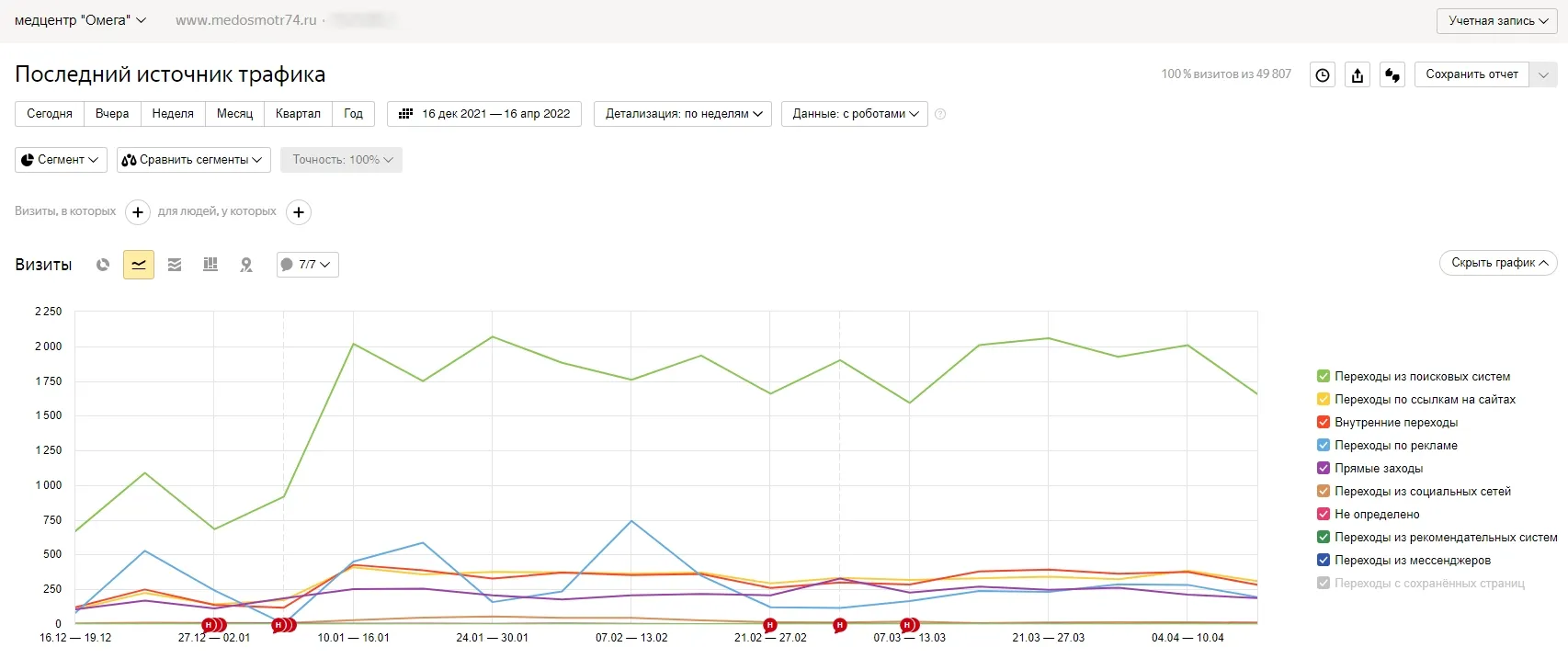Image resolution: width=1568 pixels, height=670 pixels.
Task: Click the clock history icon near Save report
Action: (1323, 75)
